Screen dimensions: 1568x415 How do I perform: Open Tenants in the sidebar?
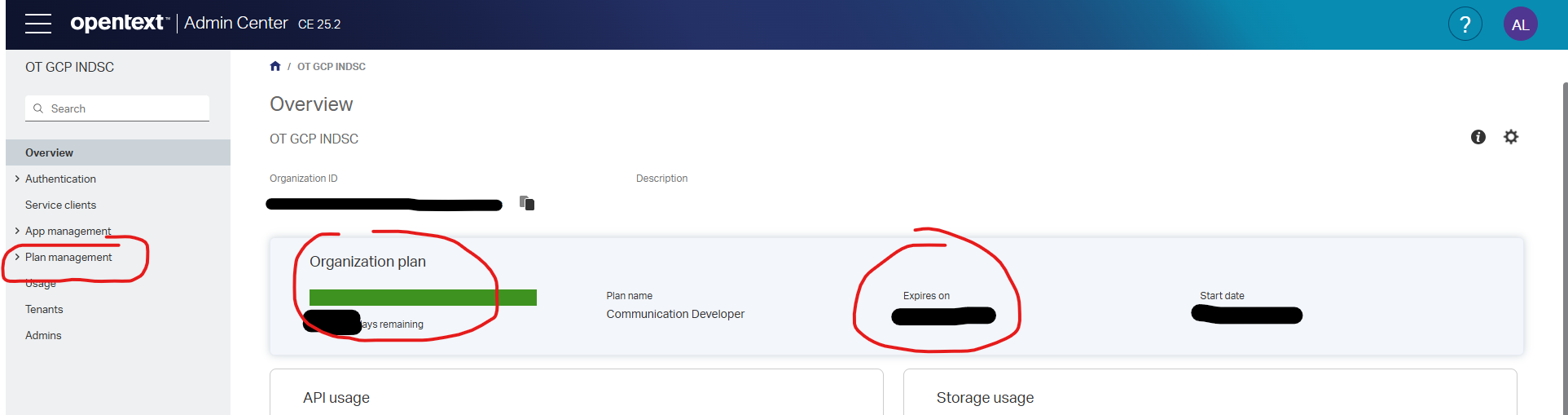44,309
